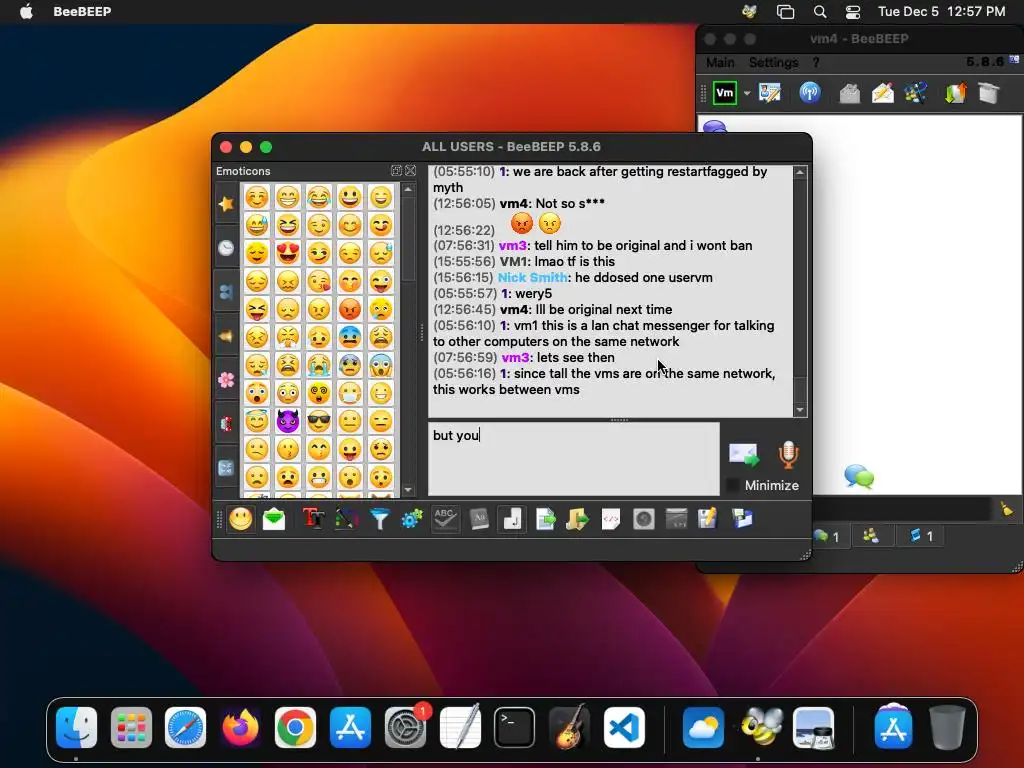This screenshot has height=768, width=1024.
Task: Open the BeeBEEP menu in the menu bar
Action: tap(82, 11)
